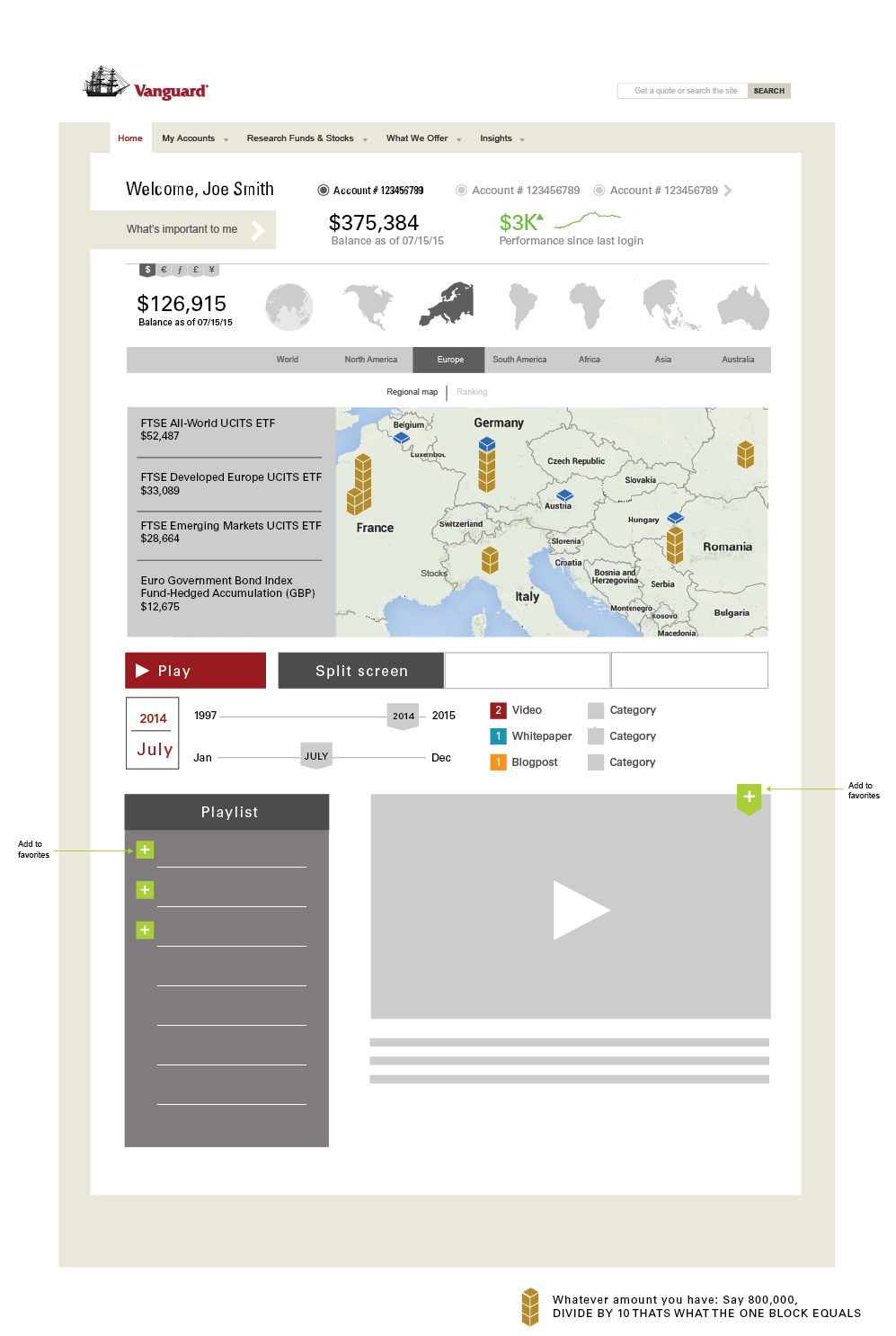
Task: Click the 2014 July date box
Action: coord(153,734)
